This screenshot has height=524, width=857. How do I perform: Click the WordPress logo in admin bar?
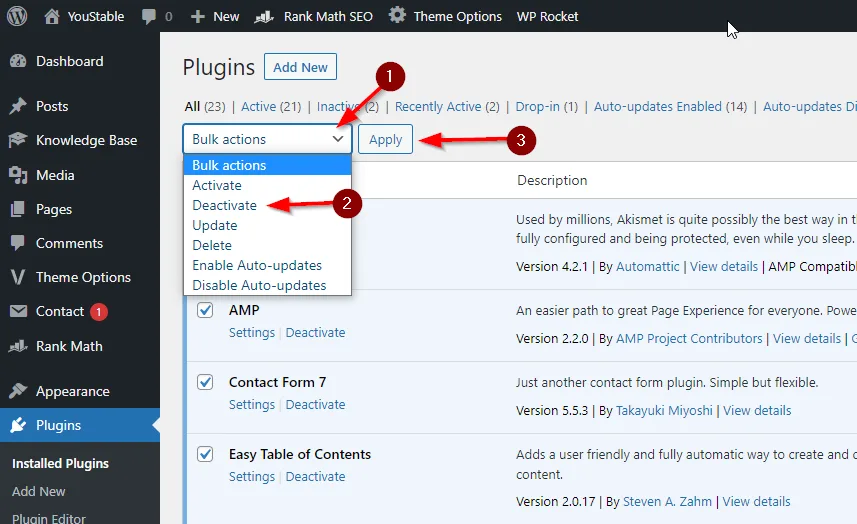17,16
